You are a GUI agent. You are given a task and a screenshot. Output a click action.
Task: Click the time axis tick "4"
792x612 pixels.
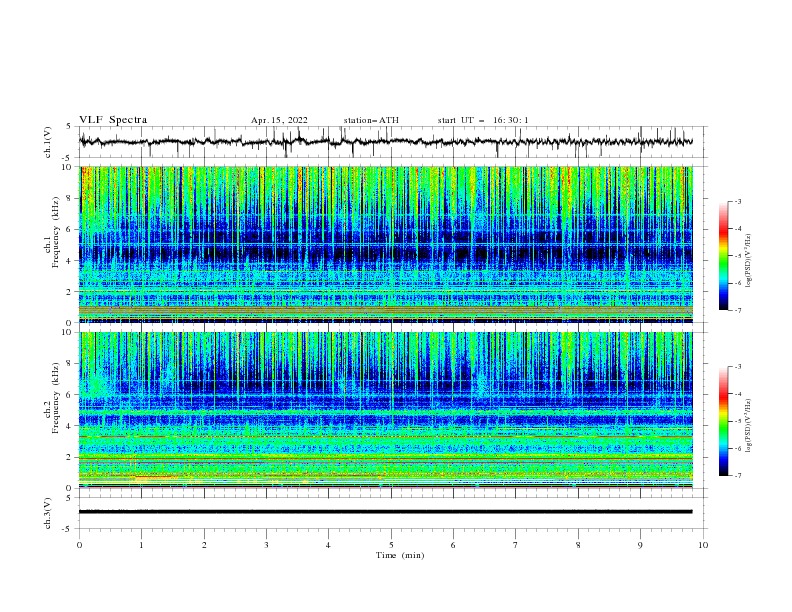coord(328,545)
